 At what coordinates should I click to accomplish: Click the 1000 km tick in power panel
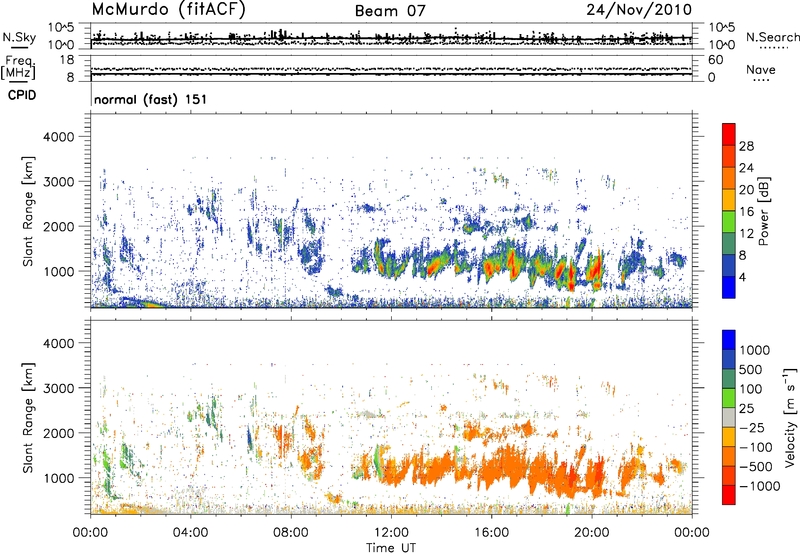58,271
